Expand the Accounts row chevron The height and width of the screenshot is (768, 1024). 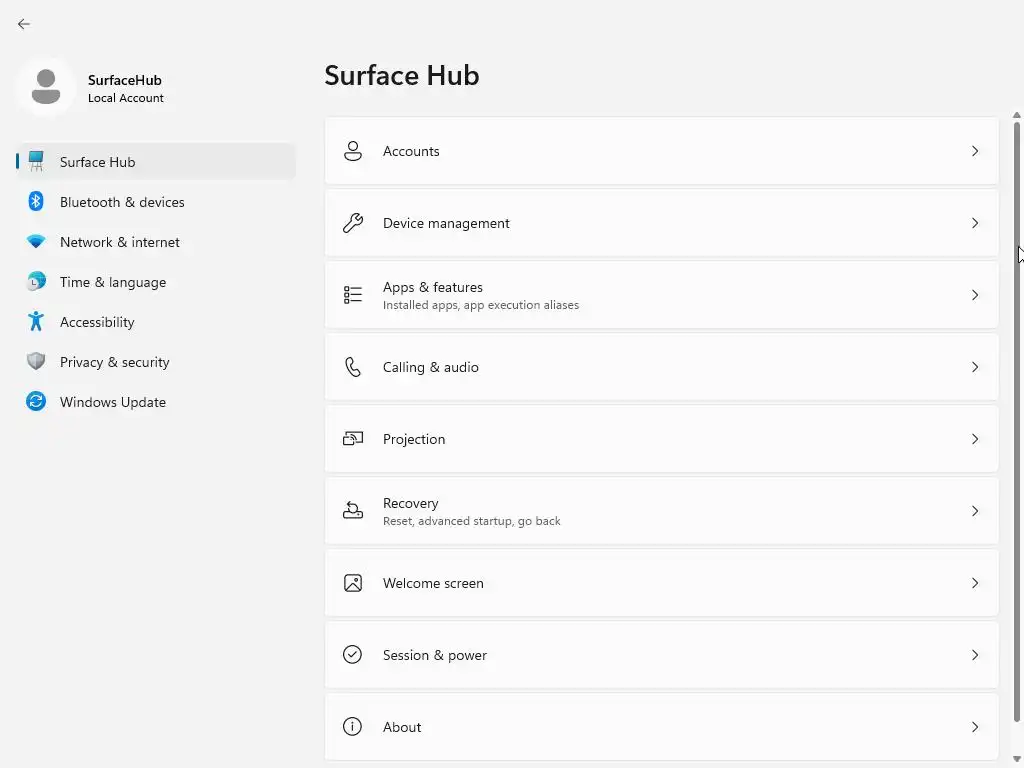click(x=975, y=151)
